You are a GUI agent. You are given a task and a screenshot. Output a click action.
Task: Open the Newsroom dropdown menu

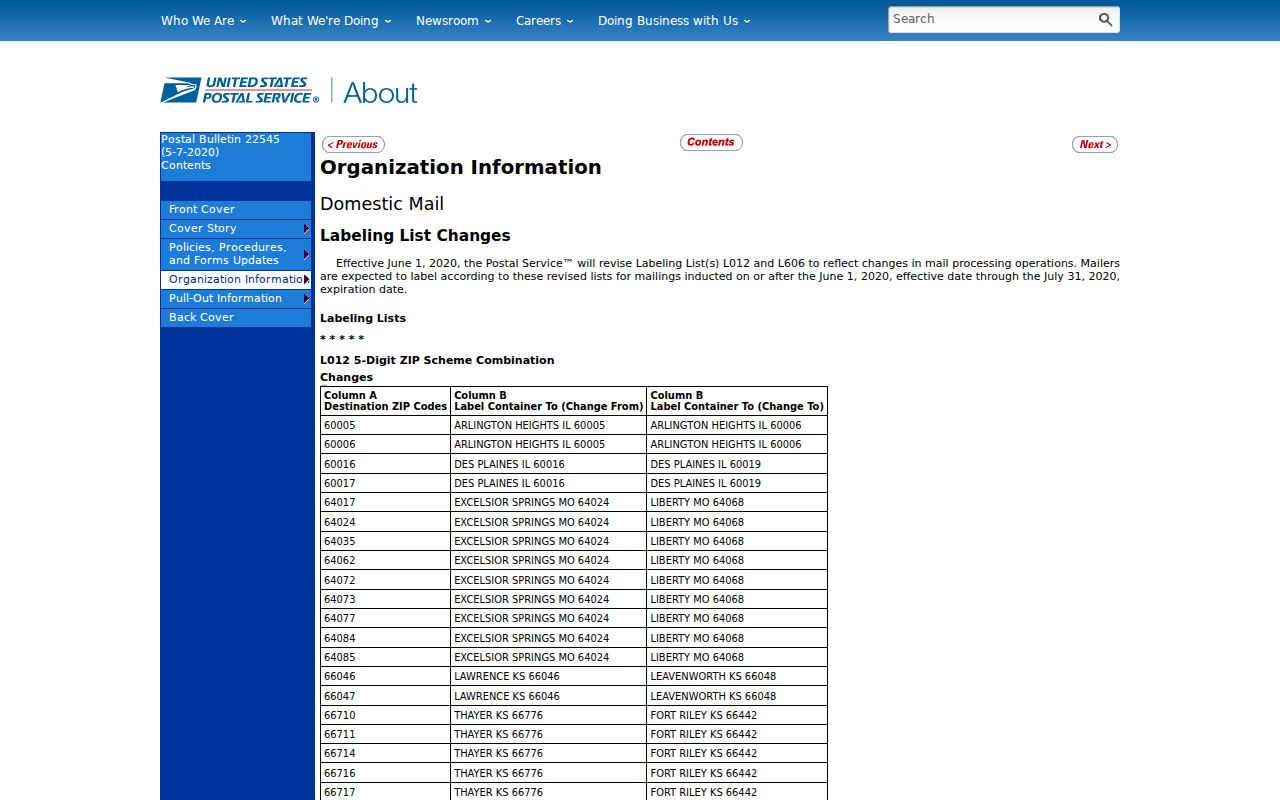coord(454,20)
